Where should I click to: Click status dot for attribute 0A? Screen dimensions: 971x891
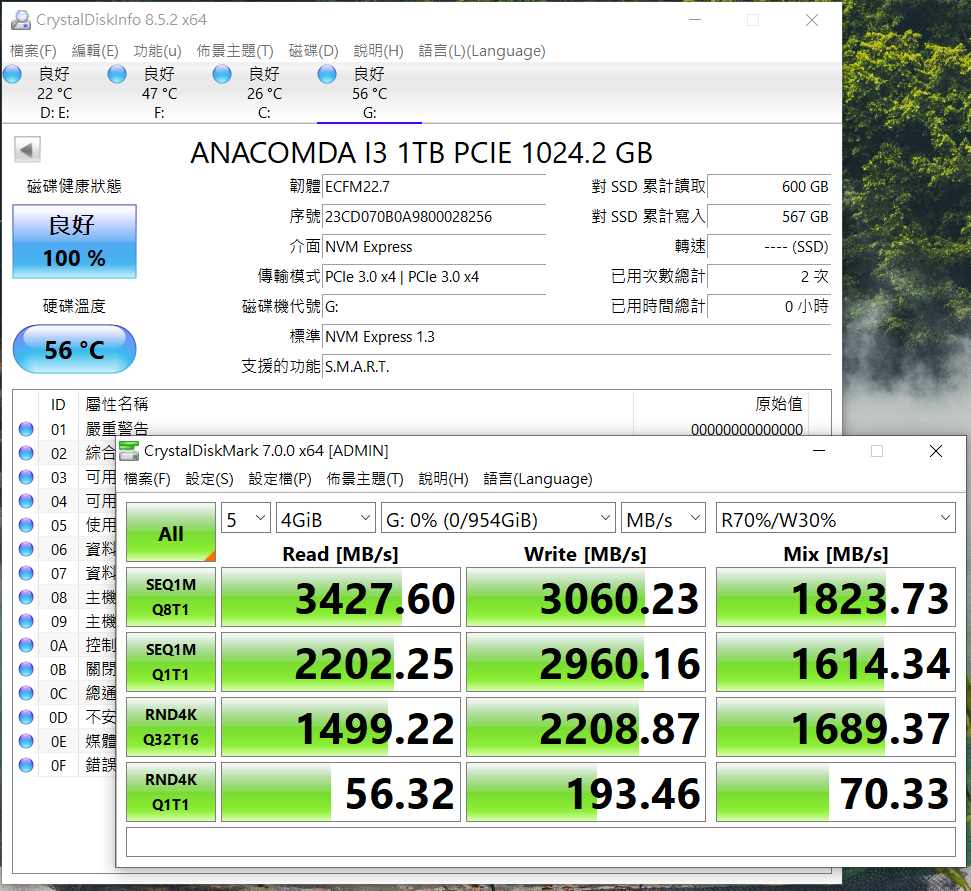(x=26, y=645)
